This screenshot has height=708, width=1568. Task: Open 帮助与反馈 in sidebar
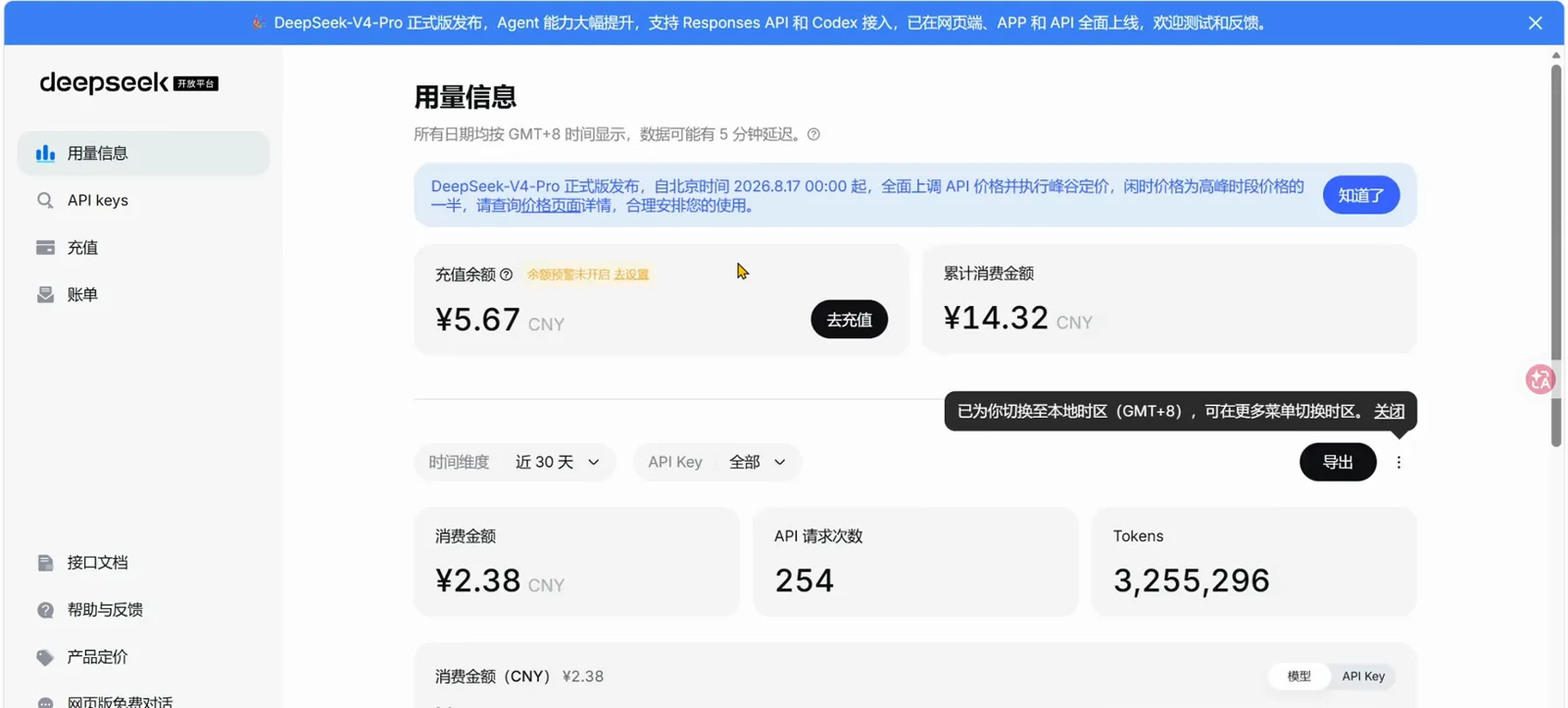tap(143, 610)
